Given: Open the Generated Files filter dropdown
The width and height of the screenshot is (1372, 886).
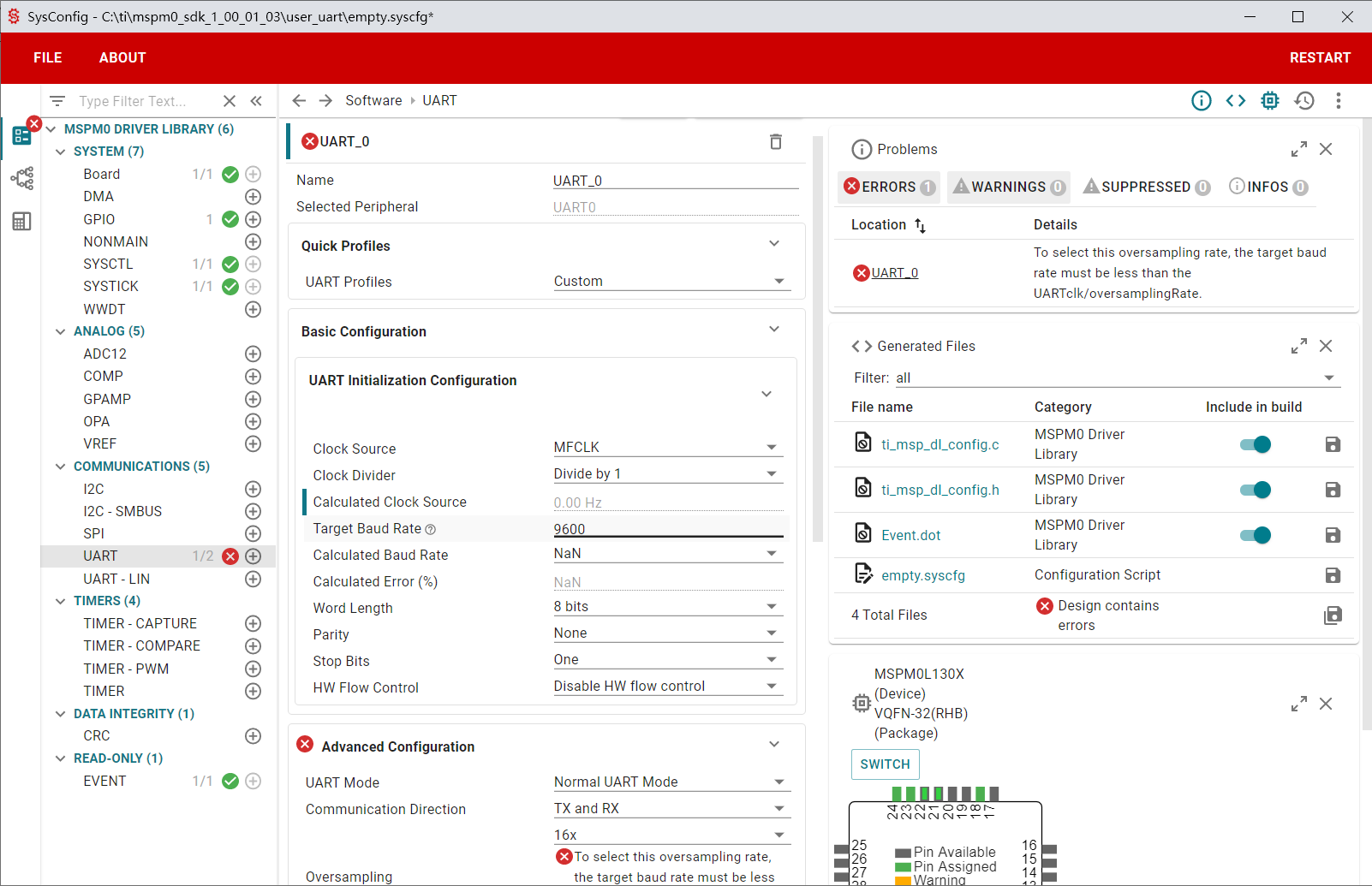Looking at the screenshot, I should pyautogui.click(x=1117, y=378).
